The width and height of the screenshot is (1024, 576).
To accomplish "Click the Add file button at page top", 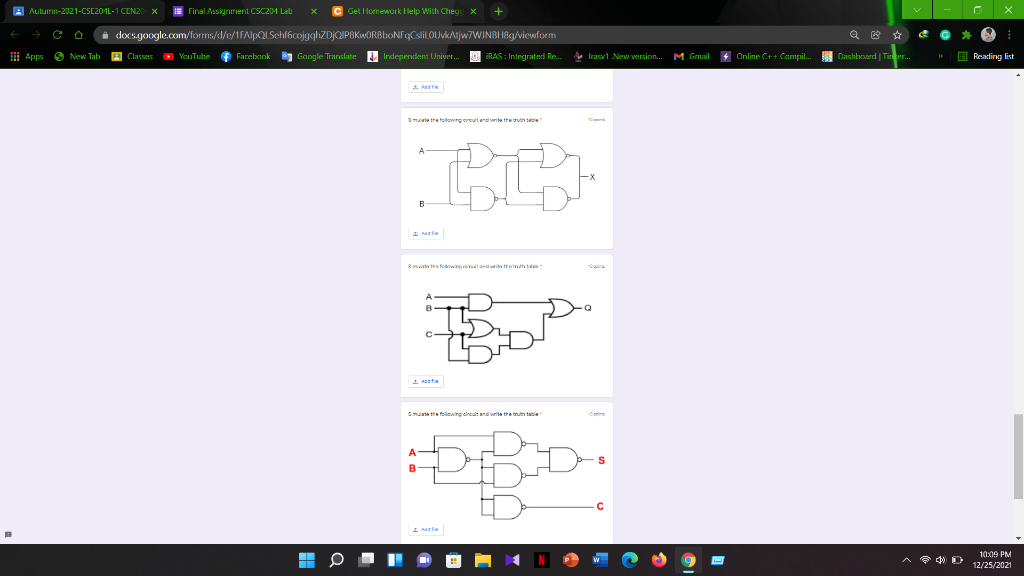I will (x=426, y=87).
